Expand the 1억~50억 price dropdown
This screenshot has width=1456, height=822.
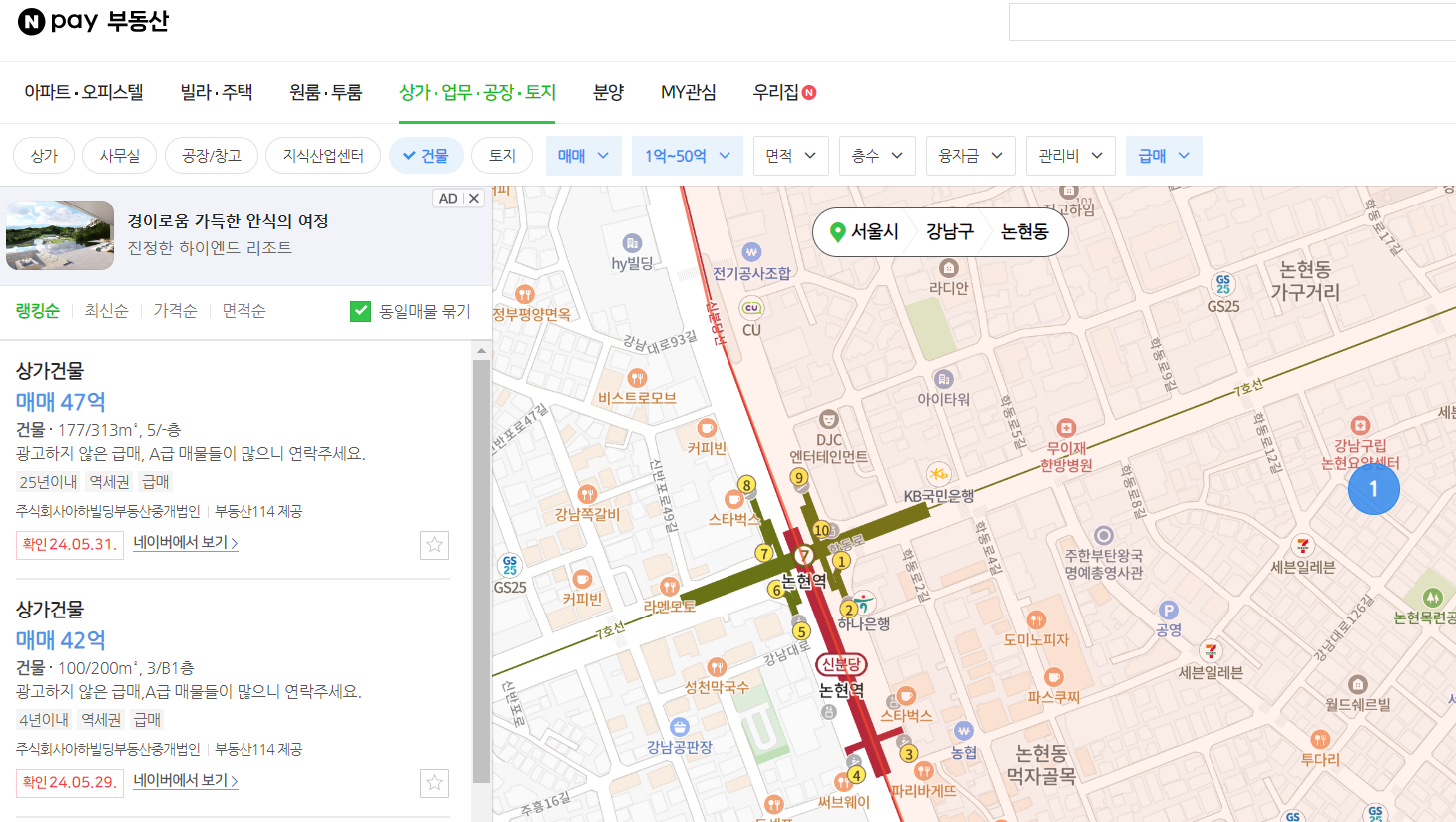point(688,156)
